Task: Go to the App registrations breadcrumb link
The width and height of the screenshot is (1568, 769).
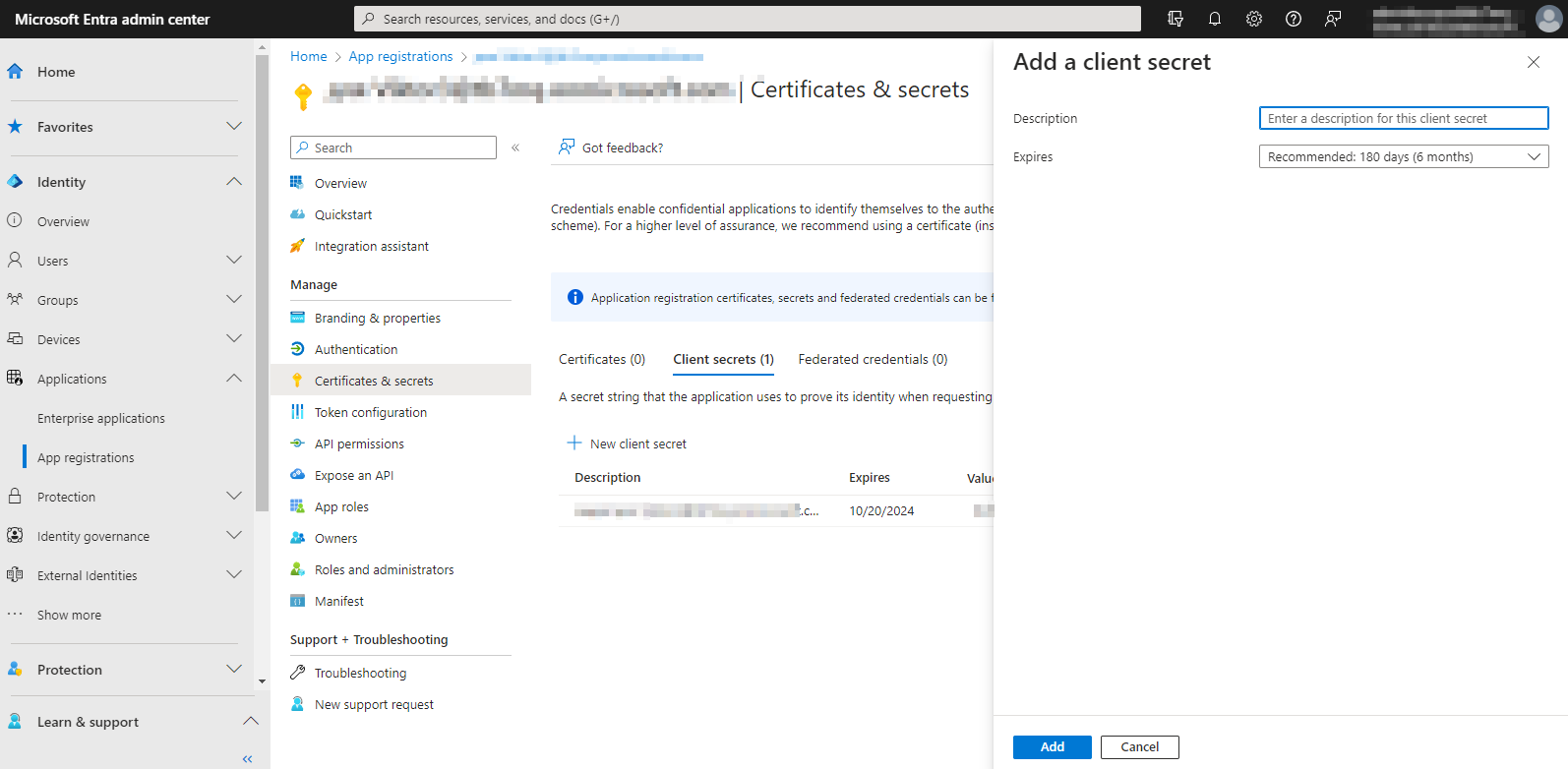Action: (401, 56)
